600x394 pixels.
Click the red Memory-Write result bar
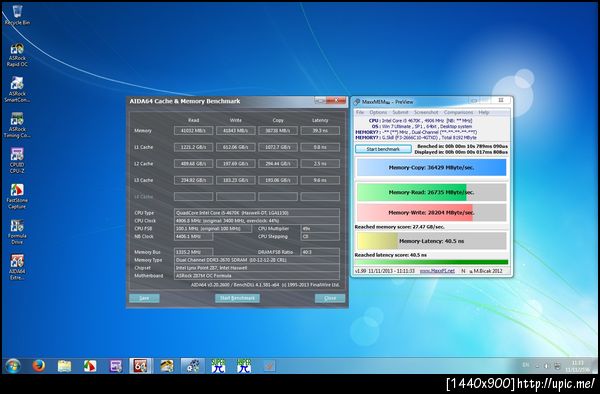coord(431,212)
